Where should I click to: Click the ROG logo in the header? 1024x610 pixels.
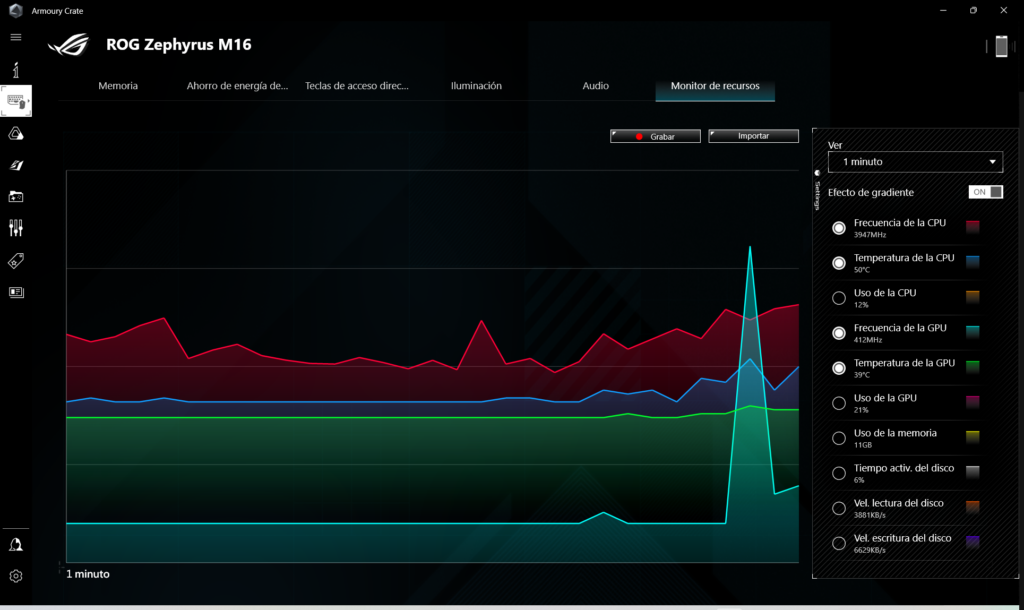pyautogui.click(x=69, y=44)
